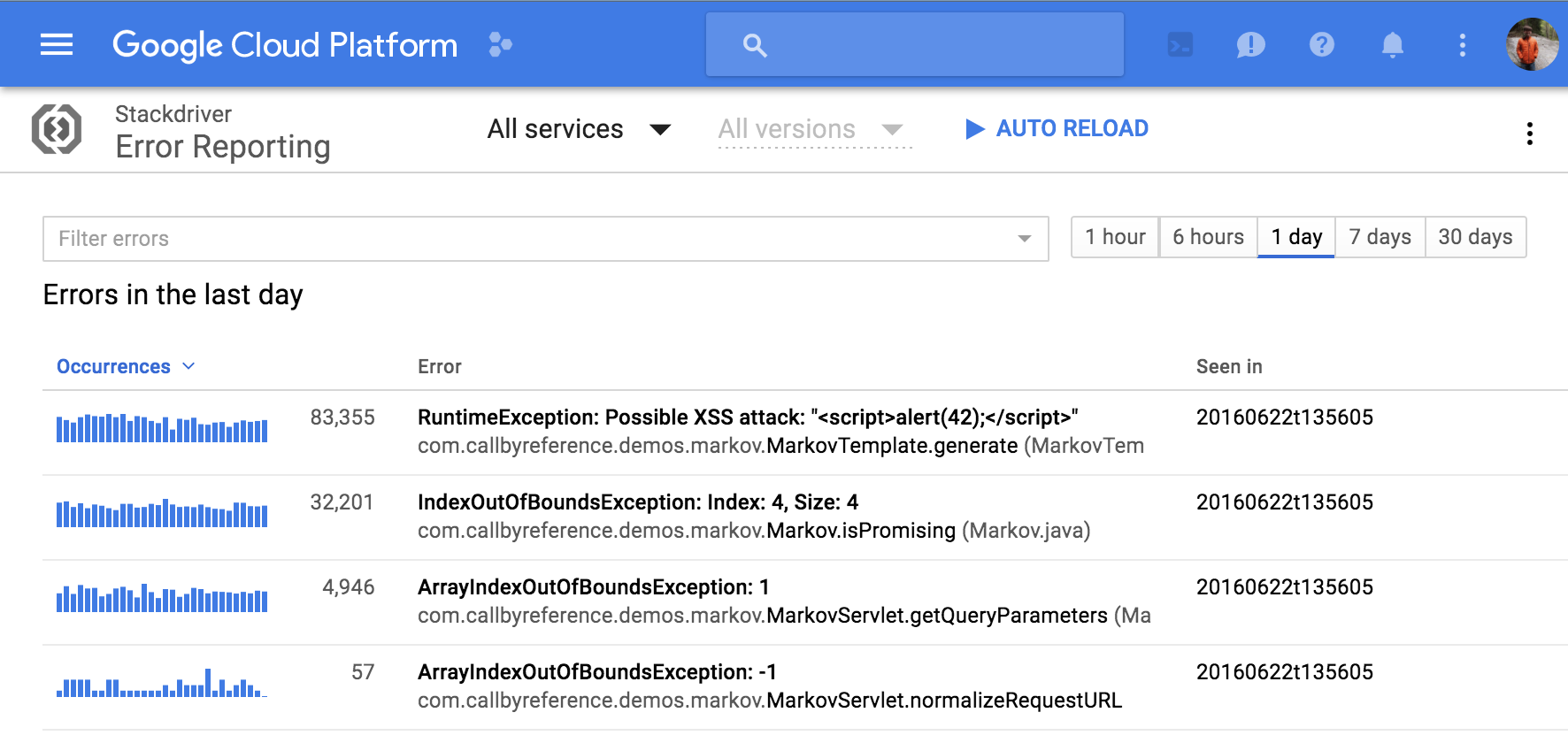The height and width of the screenshot is (743, 1568).
Task: Open the hamburger navigation menu
Action: click(x=57, y=44)
